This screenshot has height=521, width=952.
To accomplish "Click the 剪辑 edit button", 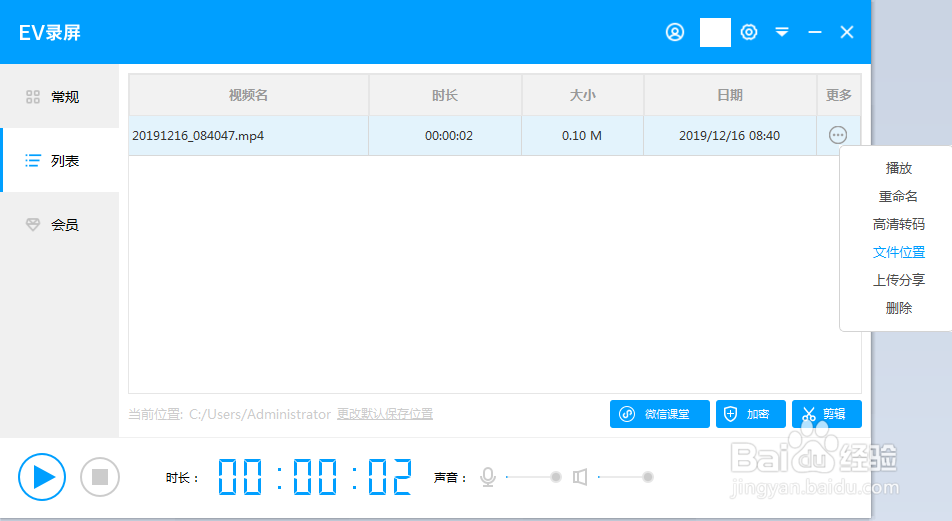I will (826, 414).
